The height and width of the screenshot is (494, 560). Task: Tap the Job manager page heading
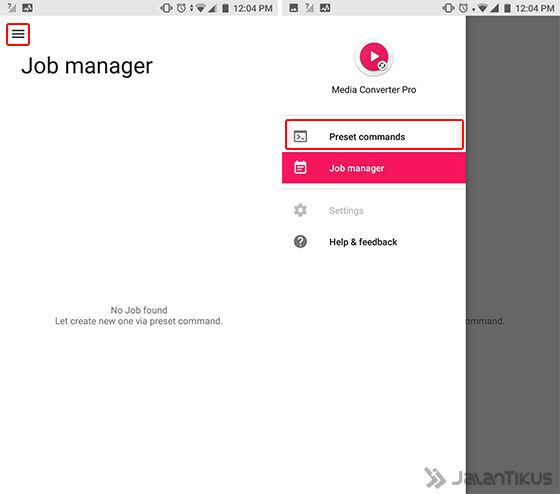[x=87, y=66]
